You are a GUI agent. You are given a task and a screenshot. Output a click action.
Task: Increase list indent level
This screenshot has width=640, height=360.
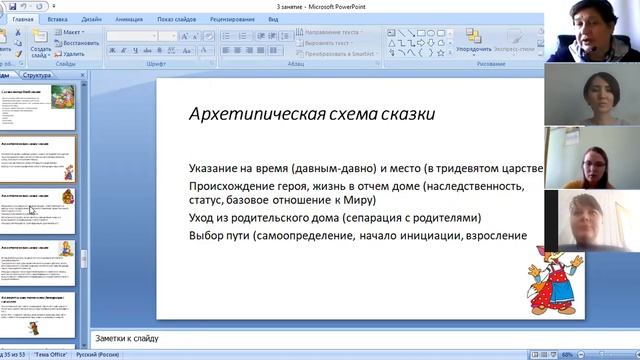[272, 36]
